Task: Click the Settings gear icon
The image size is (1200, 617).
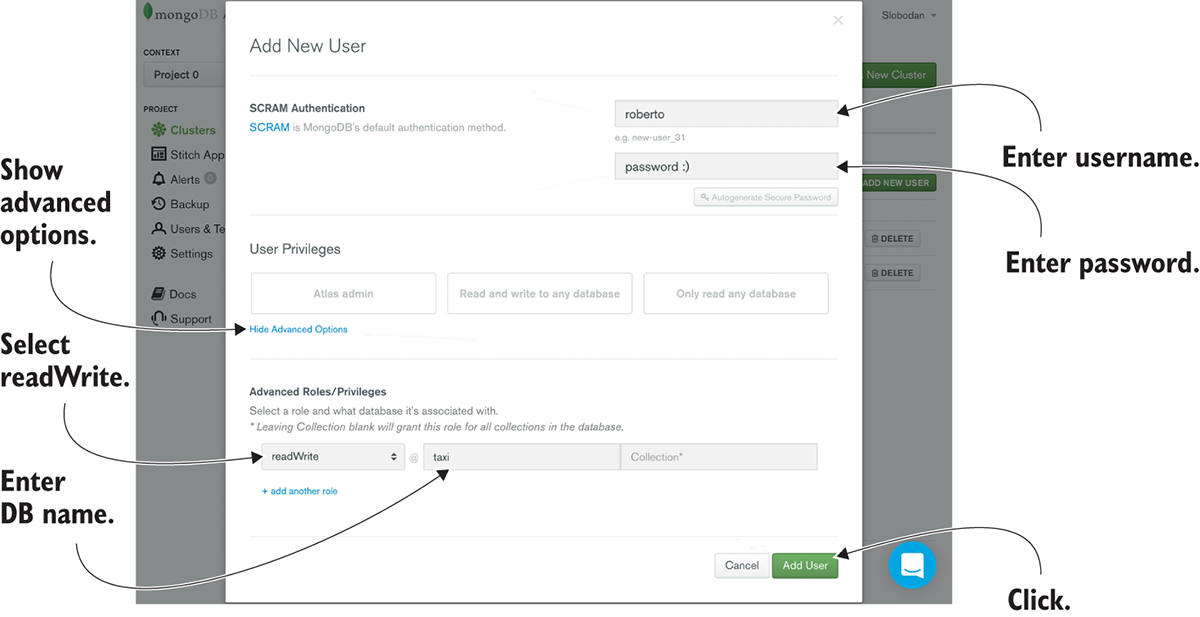Action: coord(158,254)
